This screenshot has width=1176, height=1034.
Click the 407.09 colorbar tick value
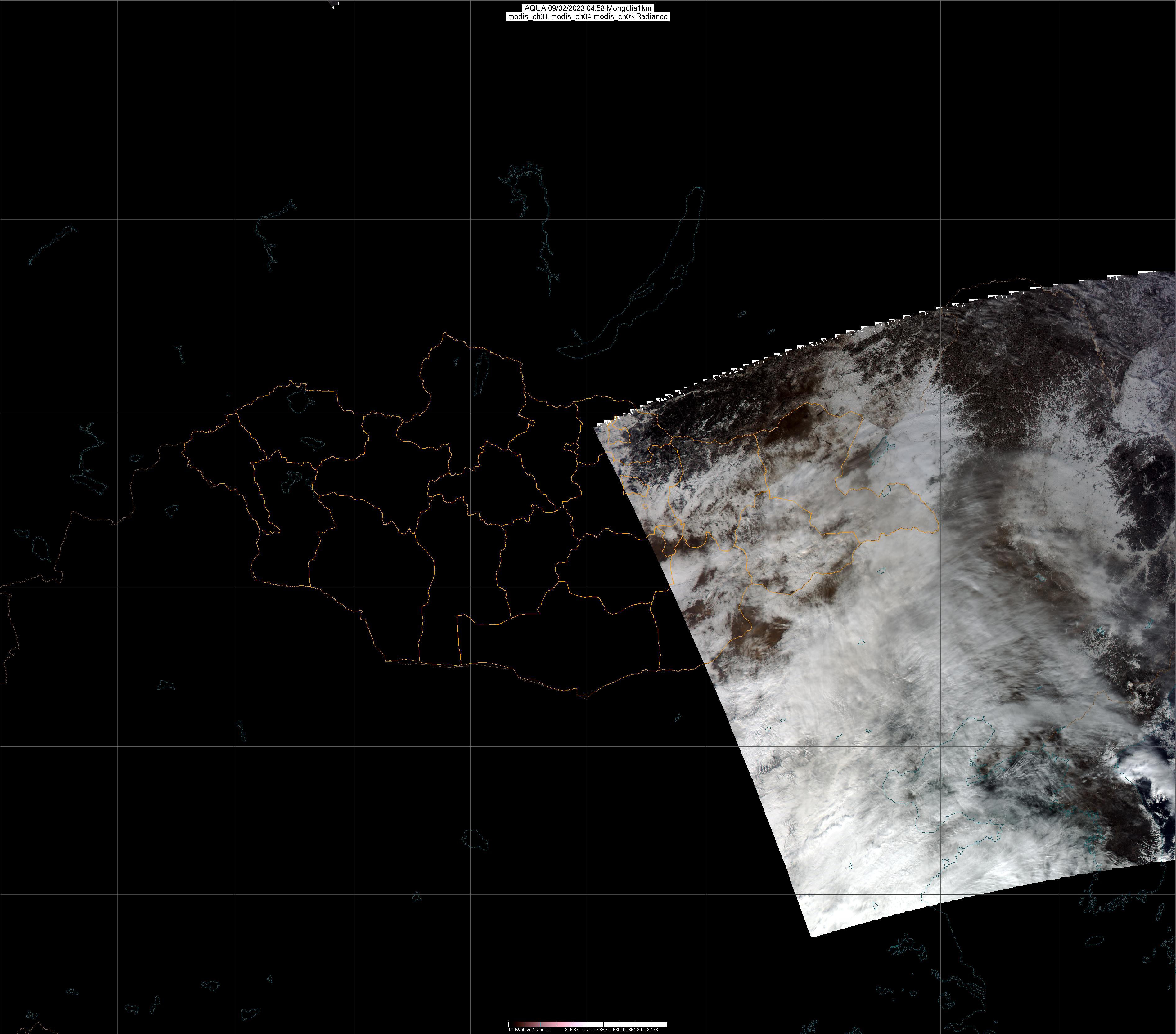click(x=588, y=1029)
